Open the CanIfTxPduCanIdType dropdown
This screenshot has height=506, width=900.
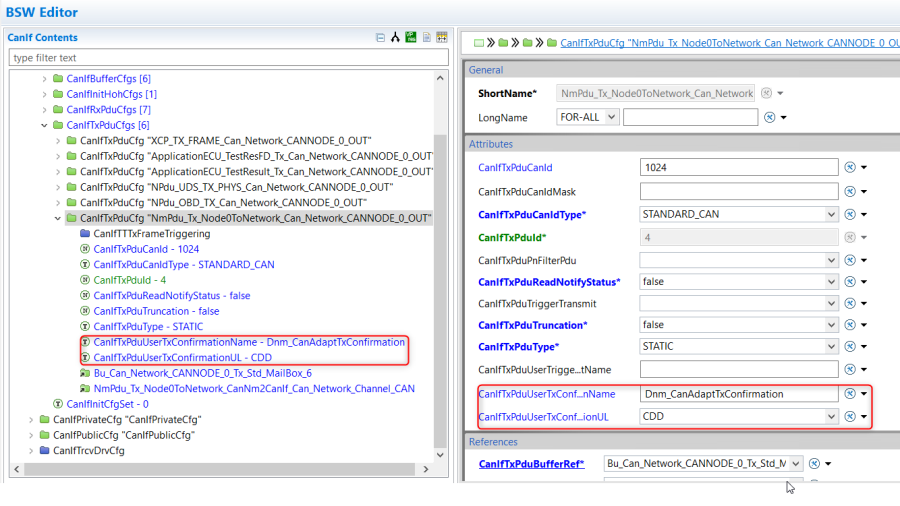click(x=831, y=215)
